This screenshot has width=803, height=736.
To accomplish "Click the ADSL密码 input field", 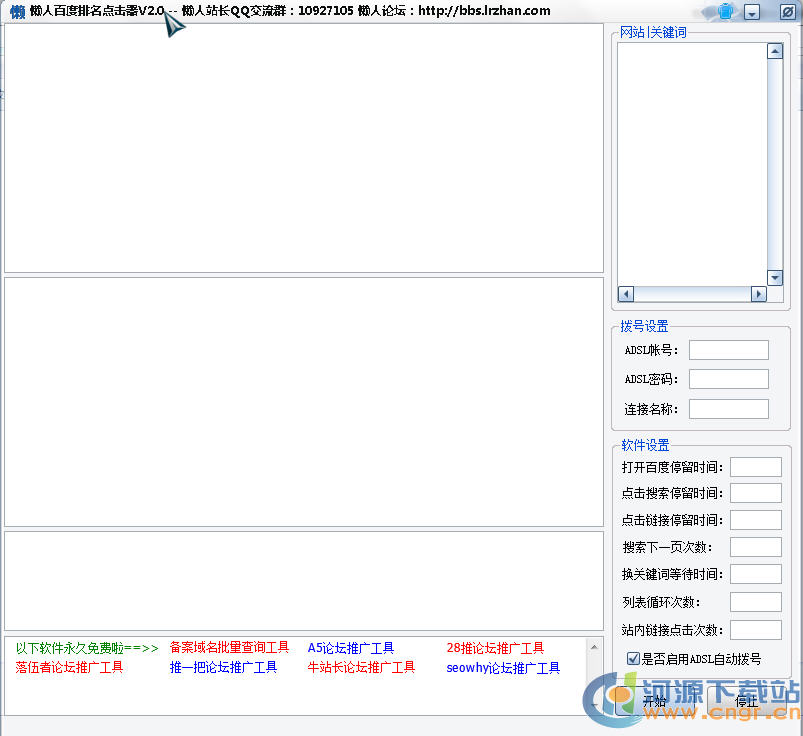I will [x=728, y=379].
